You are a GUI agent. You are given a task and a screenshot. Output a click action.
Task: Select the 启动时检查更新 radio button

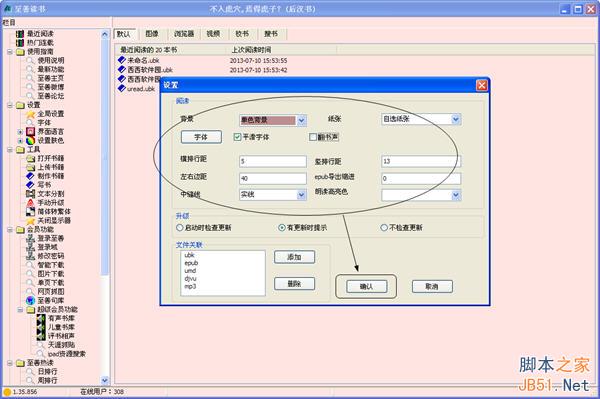(179, 228)
